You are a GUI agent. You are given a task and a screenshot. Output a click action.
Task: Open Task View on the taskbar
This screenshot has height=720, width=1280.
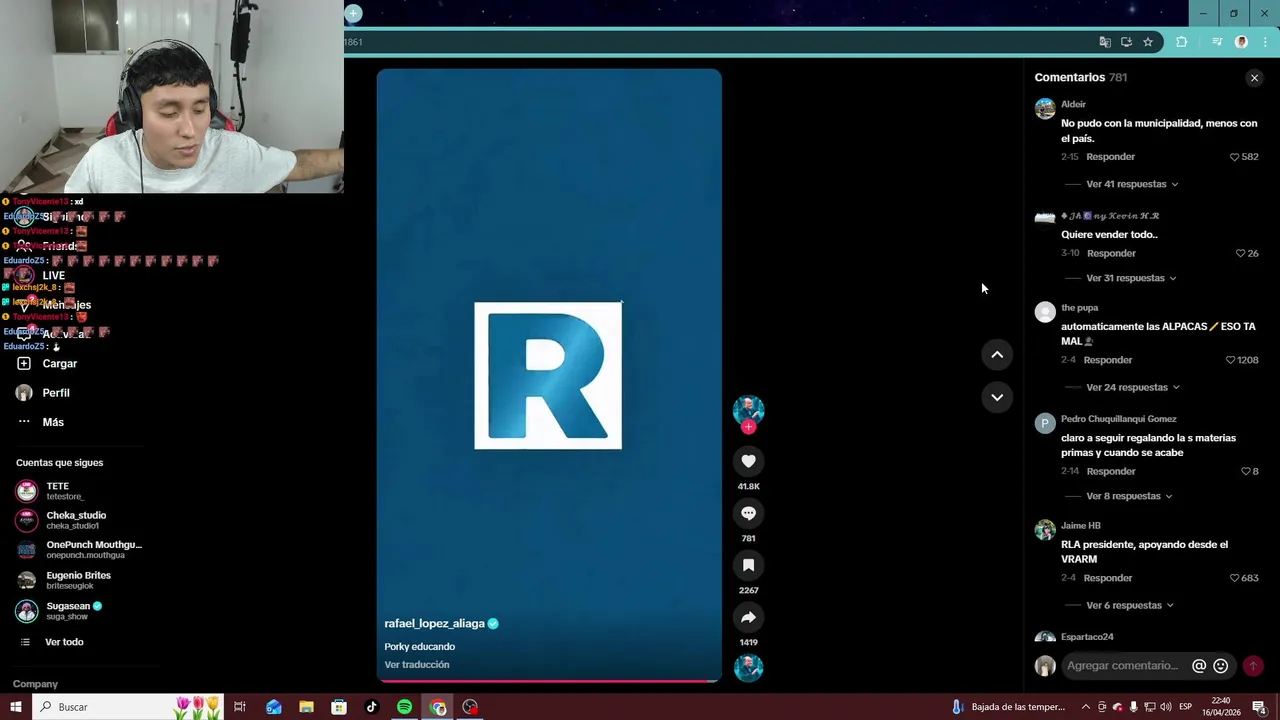pyautogui.click(x=240, y=707)
